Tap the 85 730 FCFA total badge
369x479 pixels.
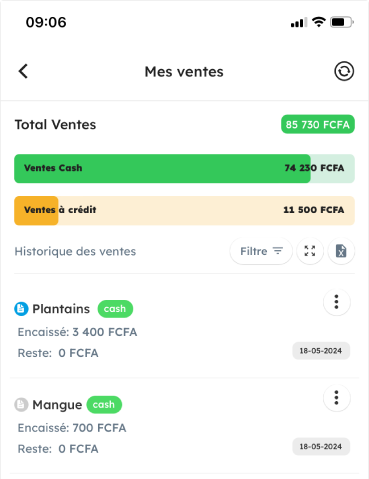pos(318,124)
